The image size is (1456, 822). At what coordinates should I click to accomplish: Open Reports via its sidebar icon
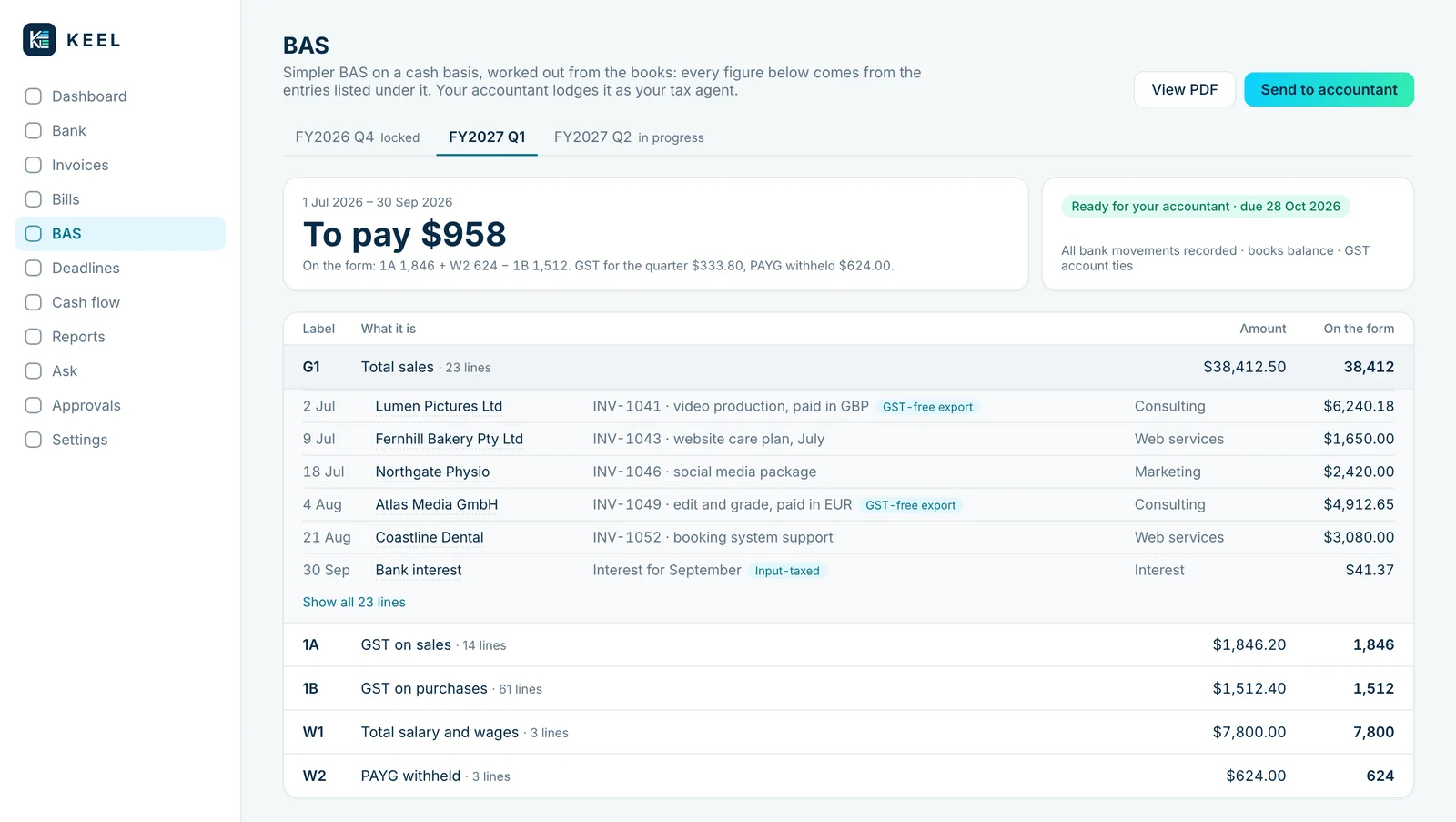(x=34, y=337)
